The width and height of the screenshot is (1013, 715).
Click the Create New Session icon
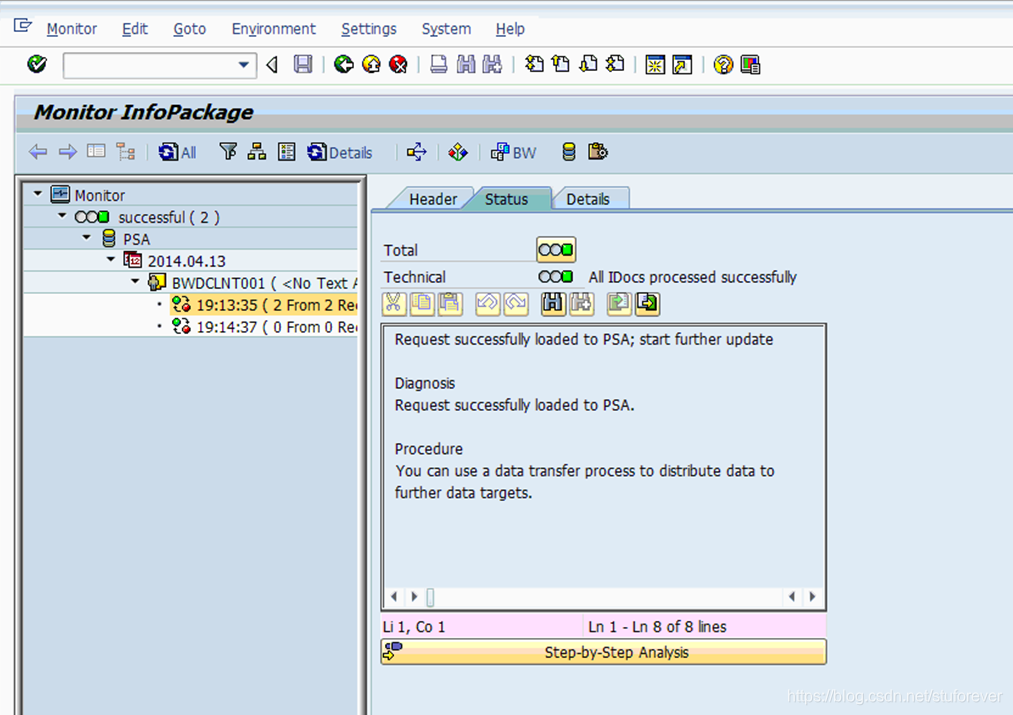[655, 65]
